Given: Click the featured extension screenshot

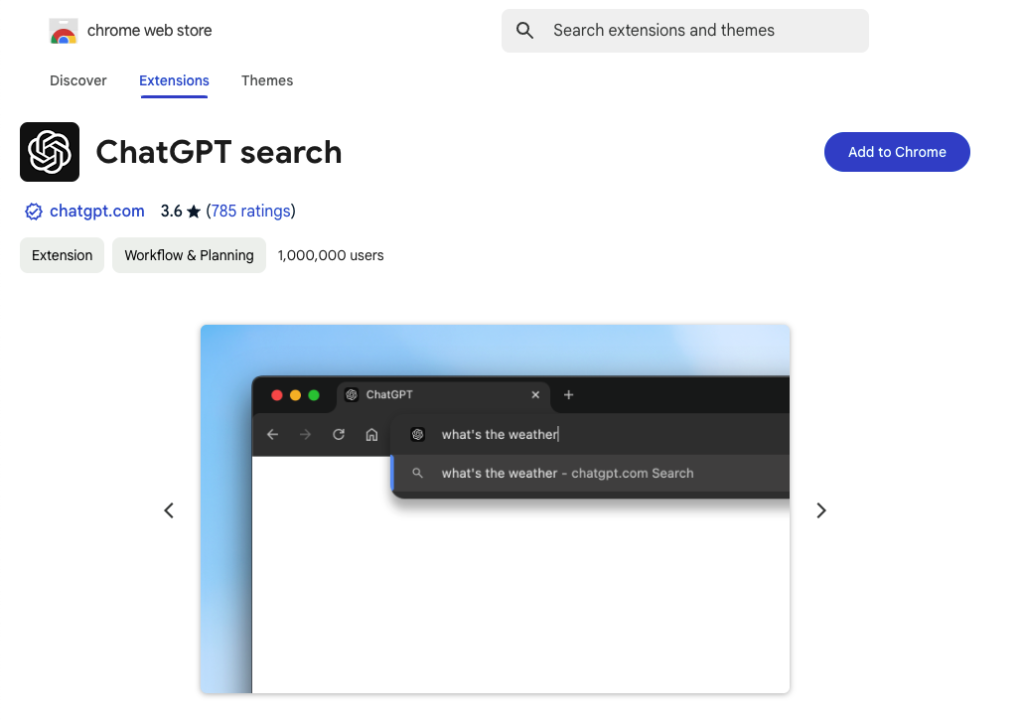Looking at the screenshot, I should [x=495, y=508].
